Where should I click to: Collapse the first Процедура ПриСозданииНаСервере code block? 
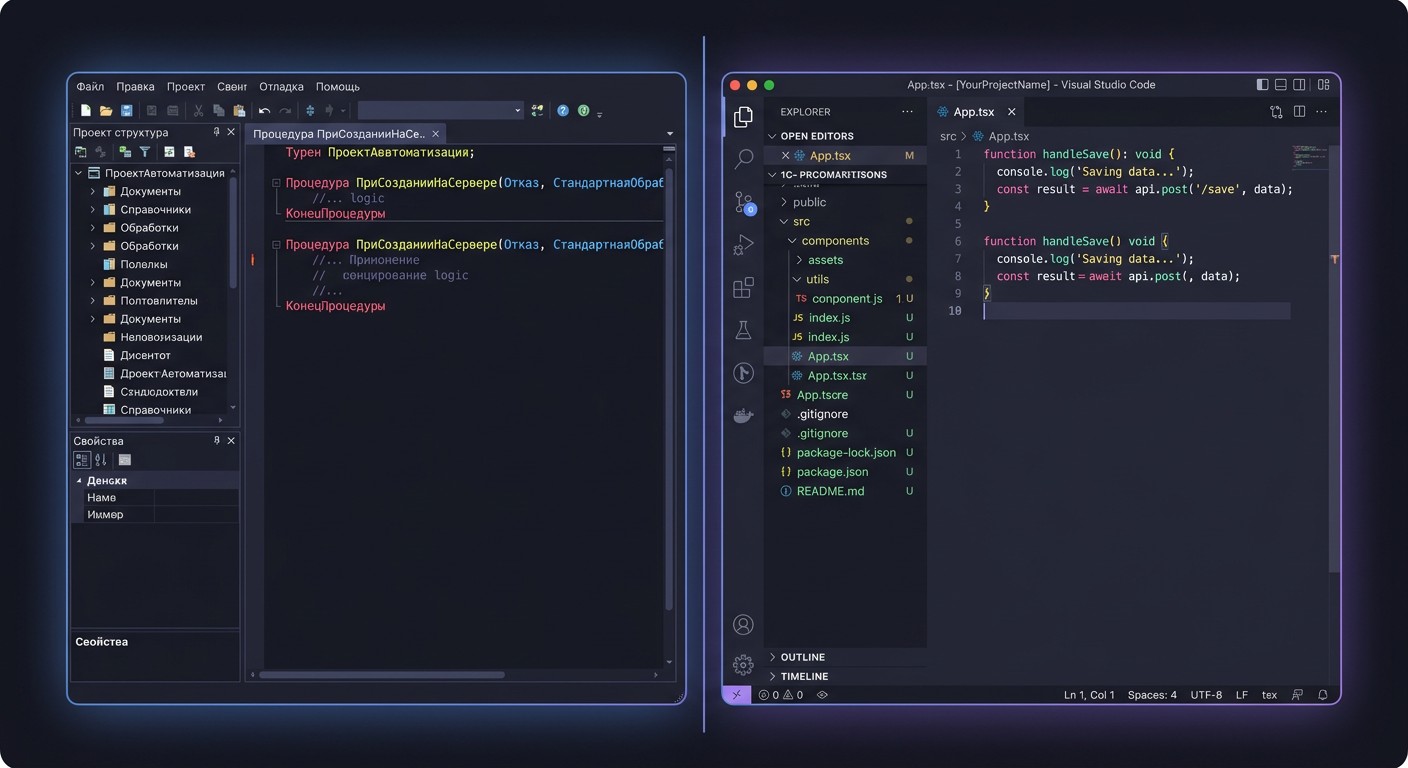click(x=276, y=183)
